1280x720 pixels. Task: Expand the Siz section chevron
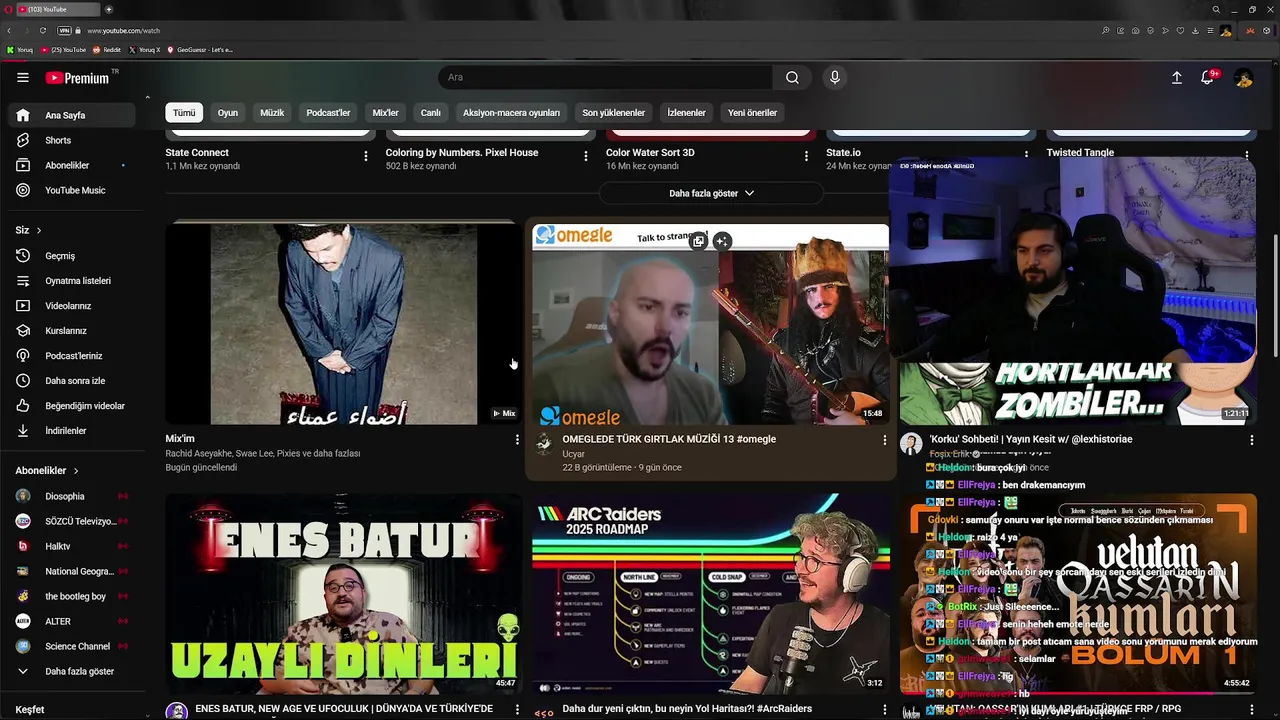(x=39, y=231)
